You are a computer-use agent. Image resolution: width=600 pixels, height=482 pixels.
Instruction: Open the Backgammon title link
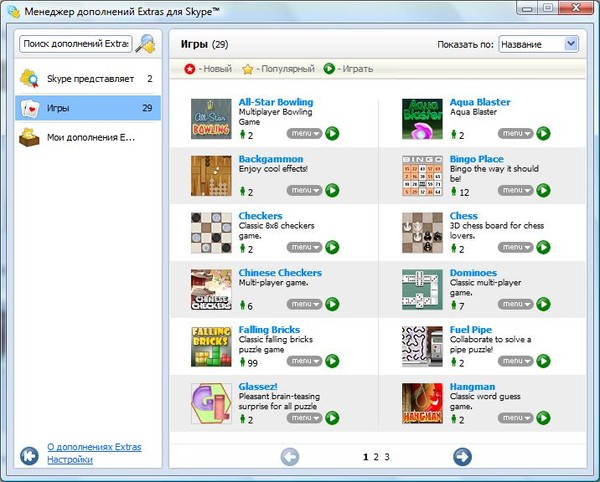pyautogui.click(x=271, y=159)
